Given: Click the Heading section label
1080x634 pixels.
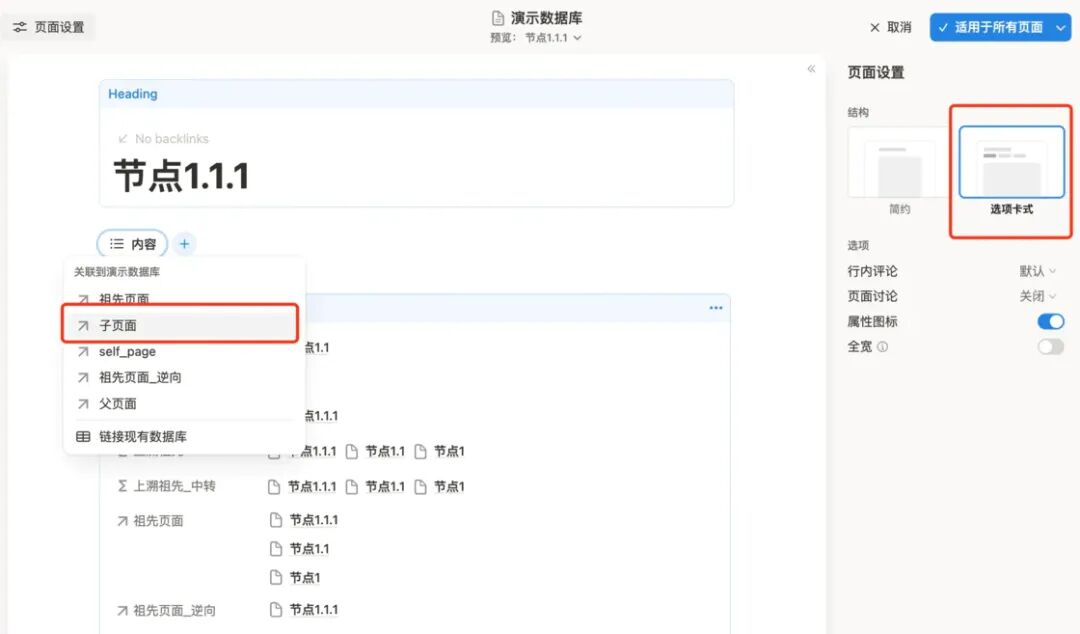Looking at the screenshot, I should (x=133, y=94).
